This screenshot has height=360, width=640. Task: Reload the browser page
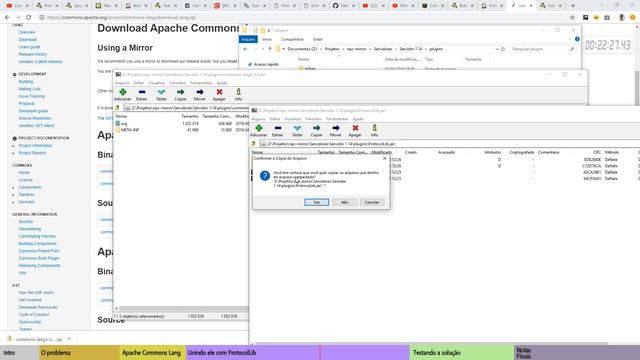click(x=29, y=18)
